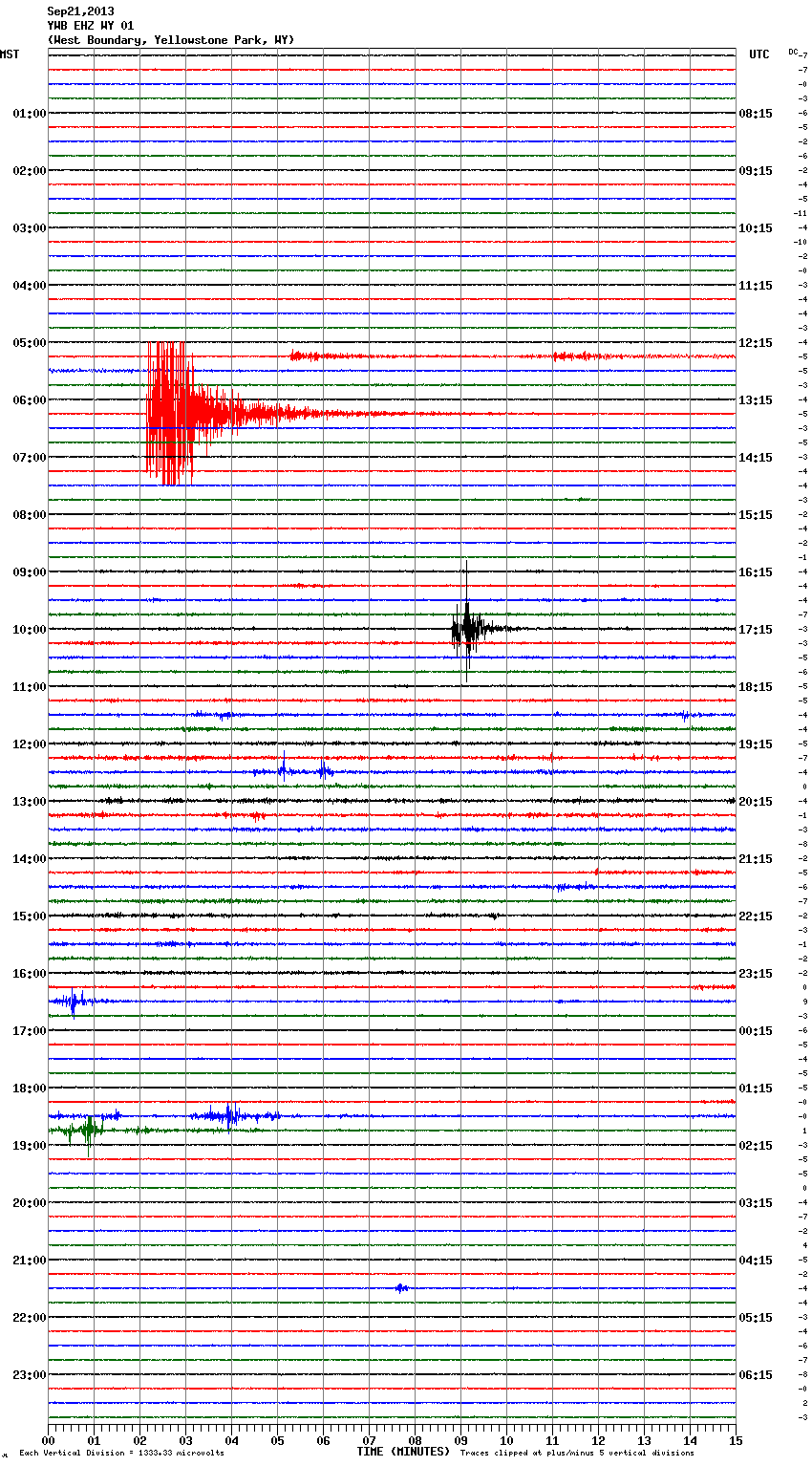Click the 08:15 UTC time label
The image size is (812, 1466).
point(756,114)
